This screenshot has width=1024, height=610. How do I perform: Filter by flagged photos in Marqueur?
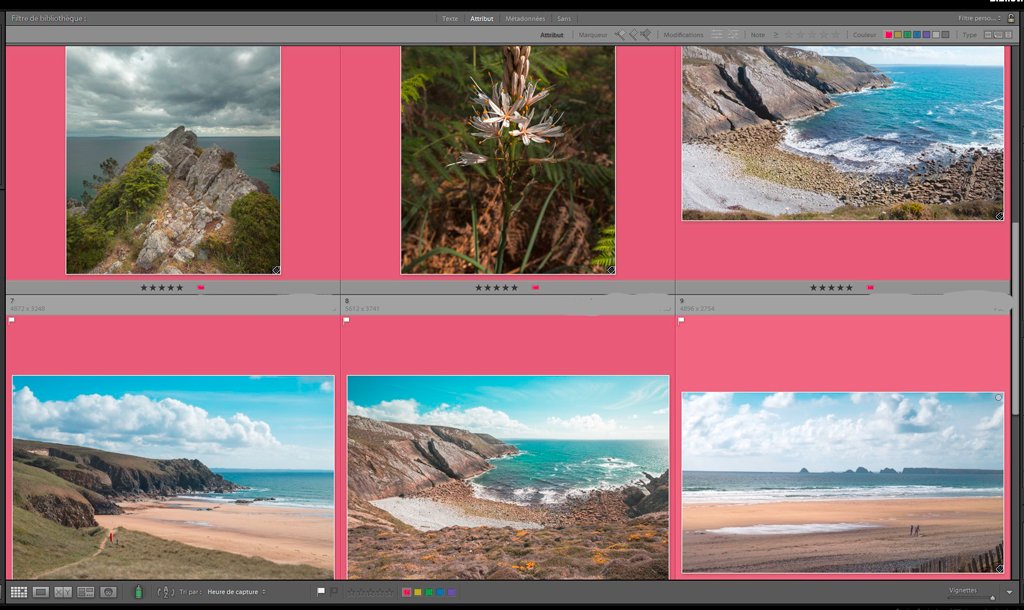click(620, 35)
